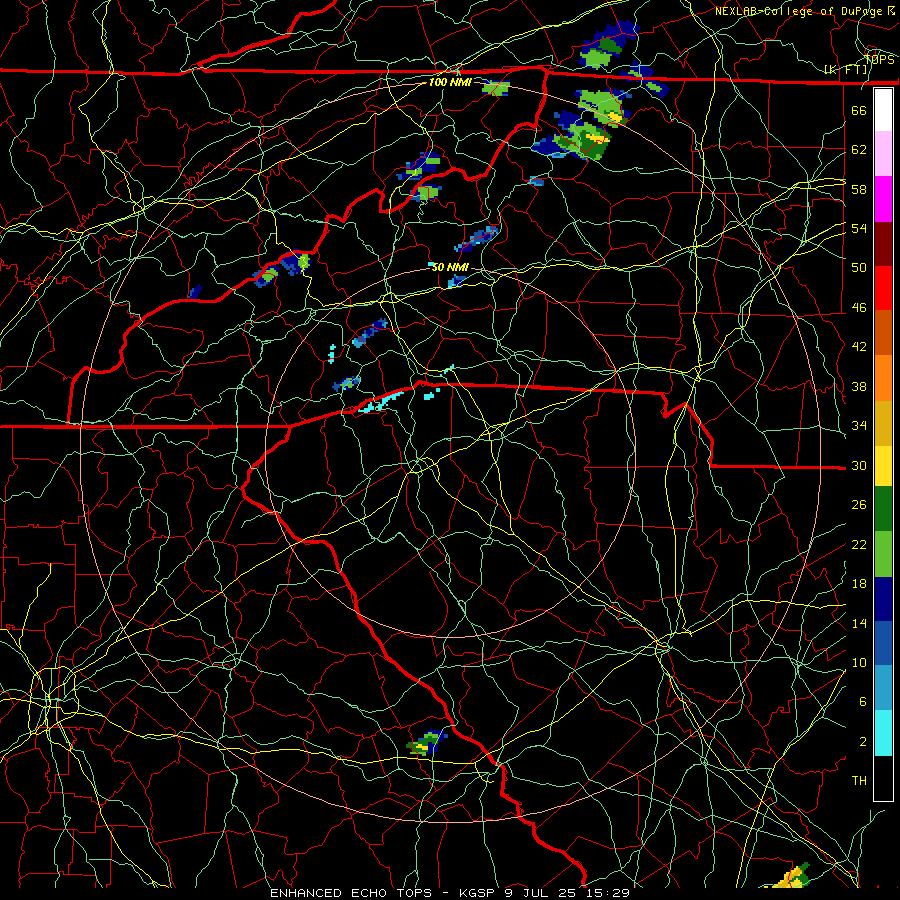Image resolution: width=900 pixels, height=900 pixels.
Task: Click the 18 value on the legend
Action: coord(859,584)
